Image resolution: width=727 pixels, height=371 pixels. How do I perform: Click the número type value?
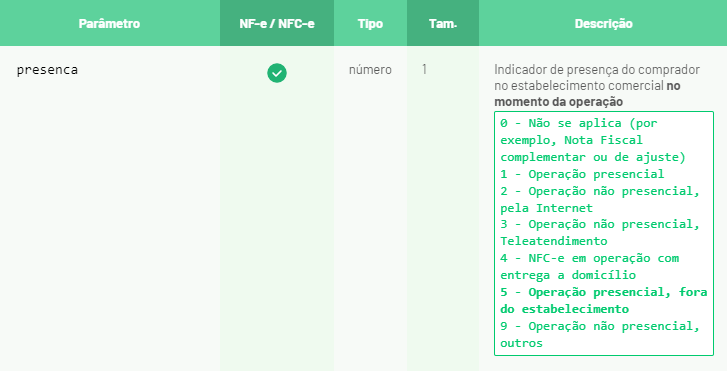pos(370,70)
